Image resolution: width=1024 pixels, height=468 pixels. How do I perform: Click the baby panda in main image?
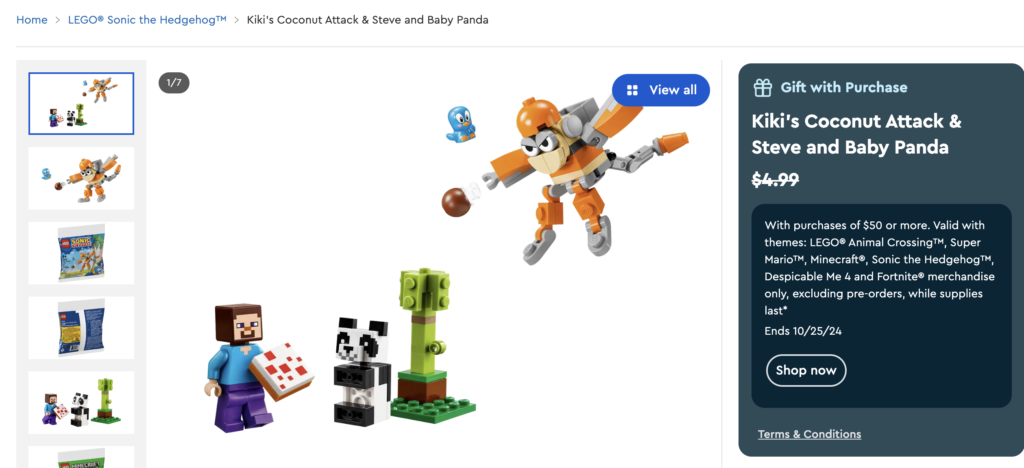pos(361,370)
